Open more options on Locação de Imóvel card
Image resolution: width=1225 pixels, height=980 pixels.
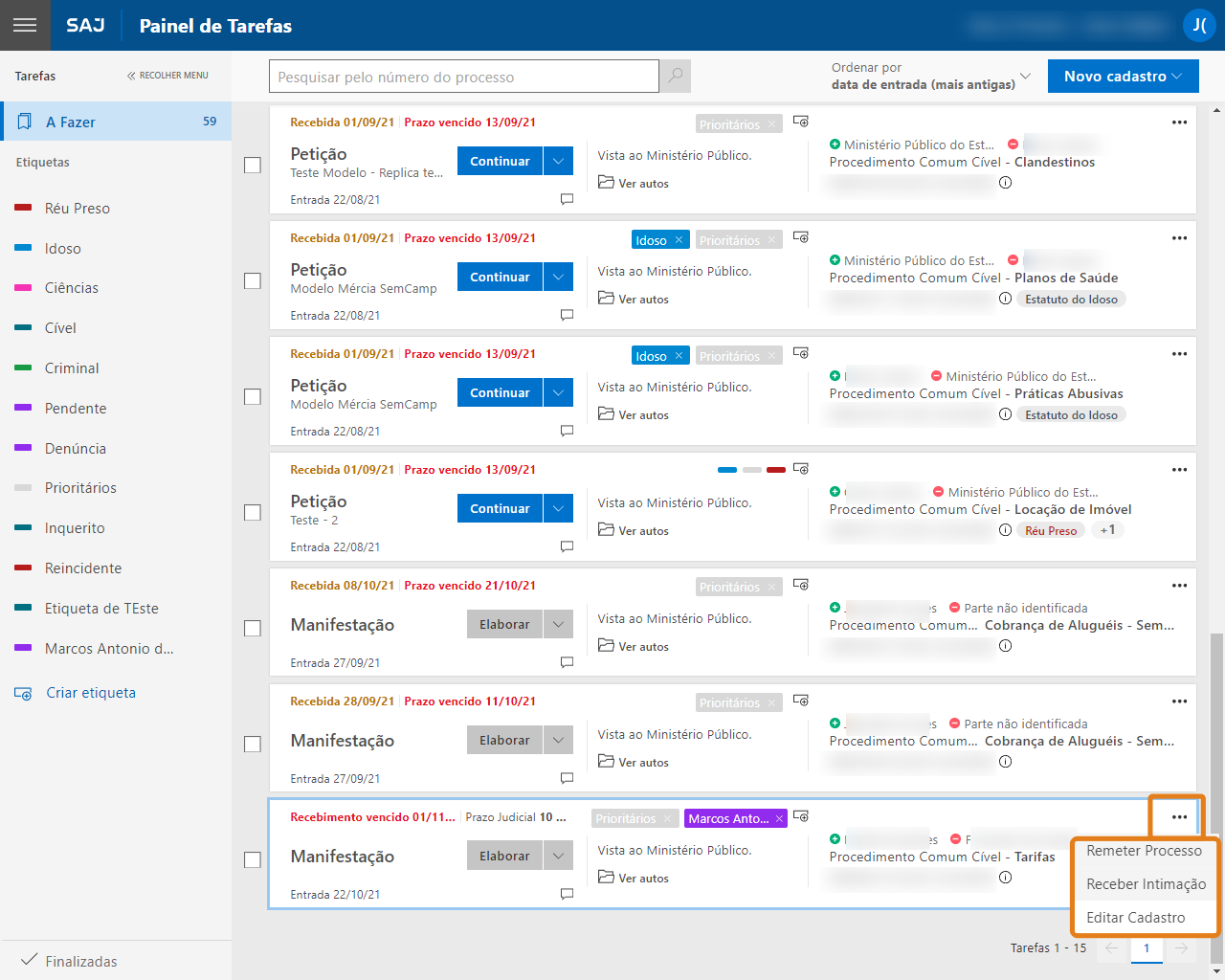(x=1179, y=469)
